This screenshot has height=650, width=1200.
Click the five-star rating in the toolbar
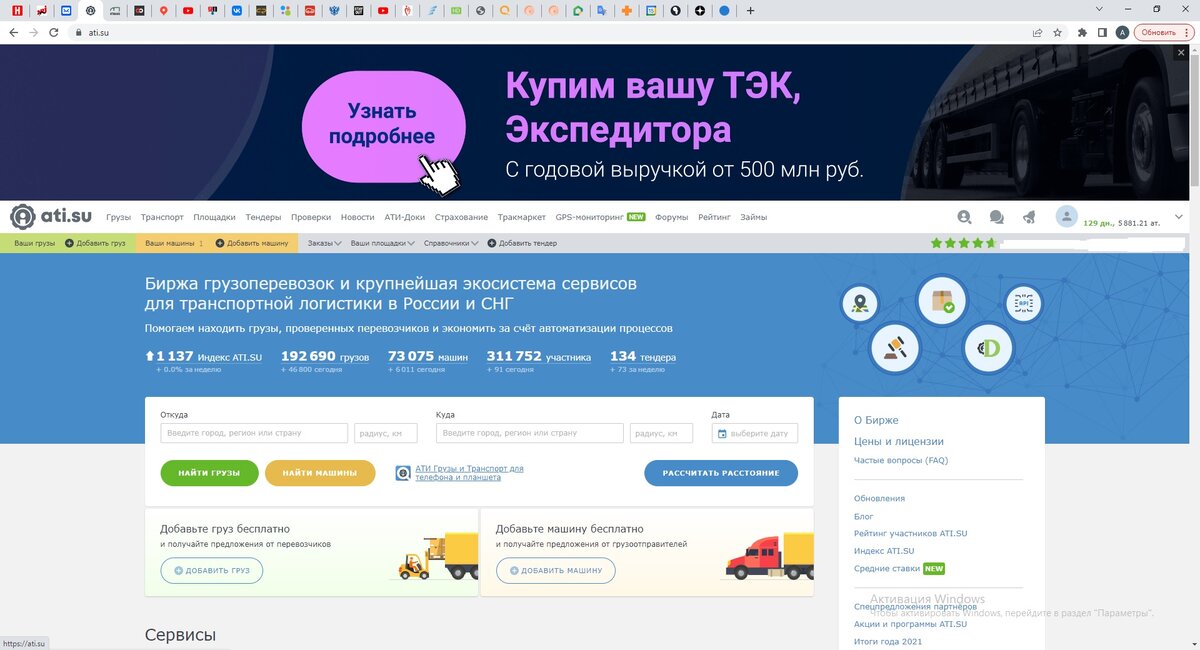[964, 243]
